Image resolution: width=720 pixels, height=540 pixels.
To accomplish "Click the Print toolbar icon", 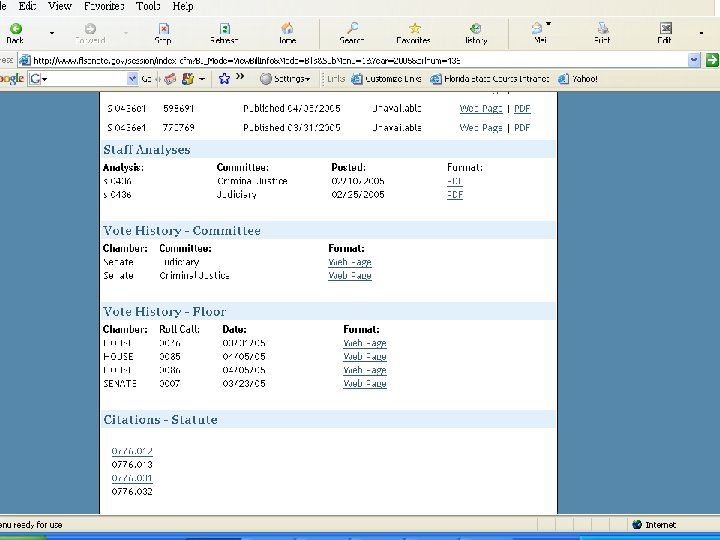I will 602,32.
